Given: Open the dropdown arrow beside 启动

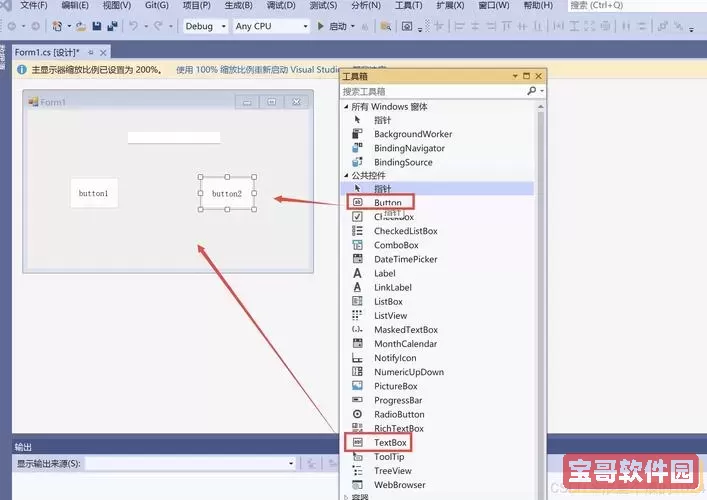Looking at the screenshot, I should (x=353, y=27).
